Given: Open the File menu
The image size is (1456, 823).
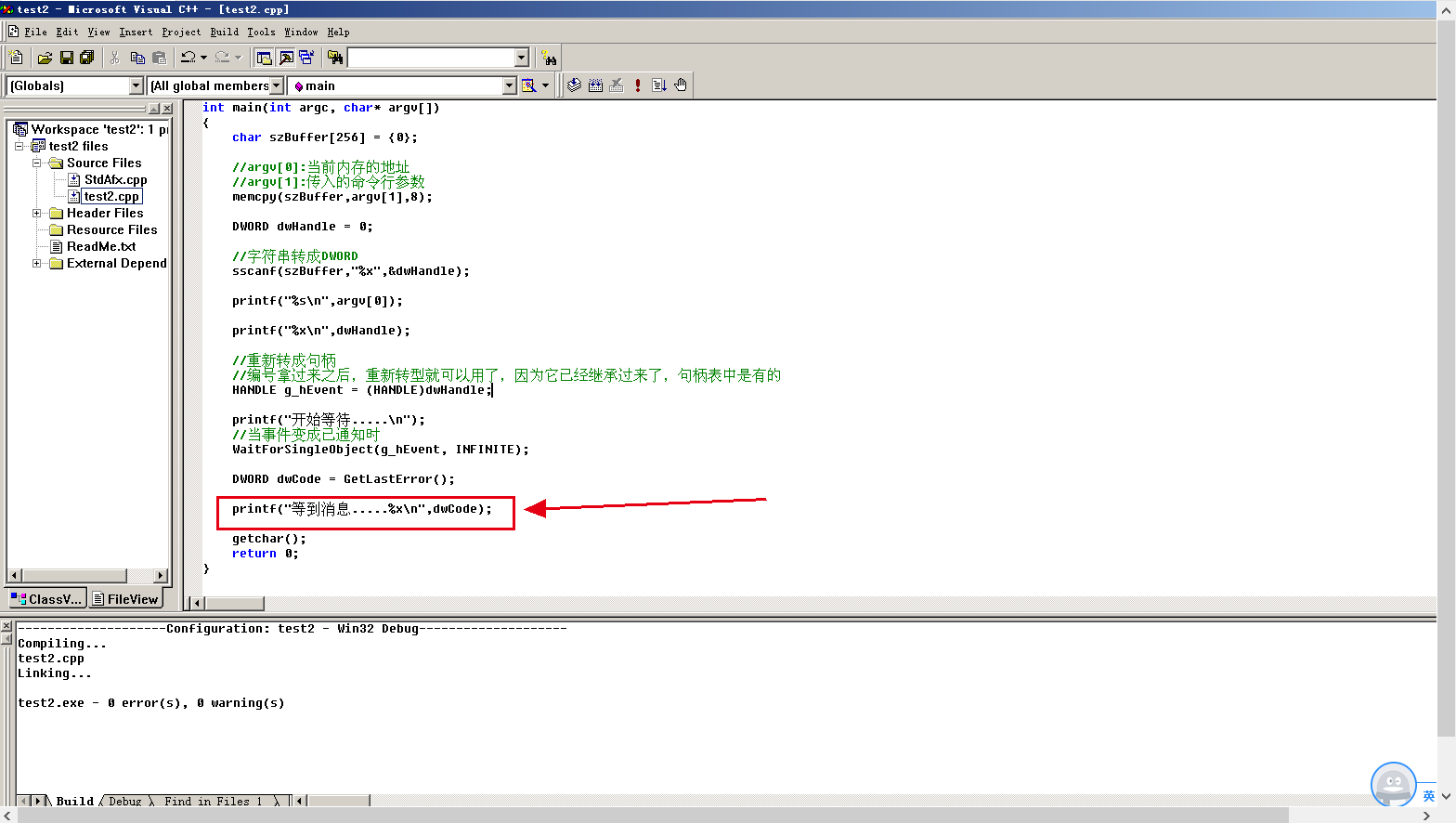Looking at the screenshot, I should 35,32.
